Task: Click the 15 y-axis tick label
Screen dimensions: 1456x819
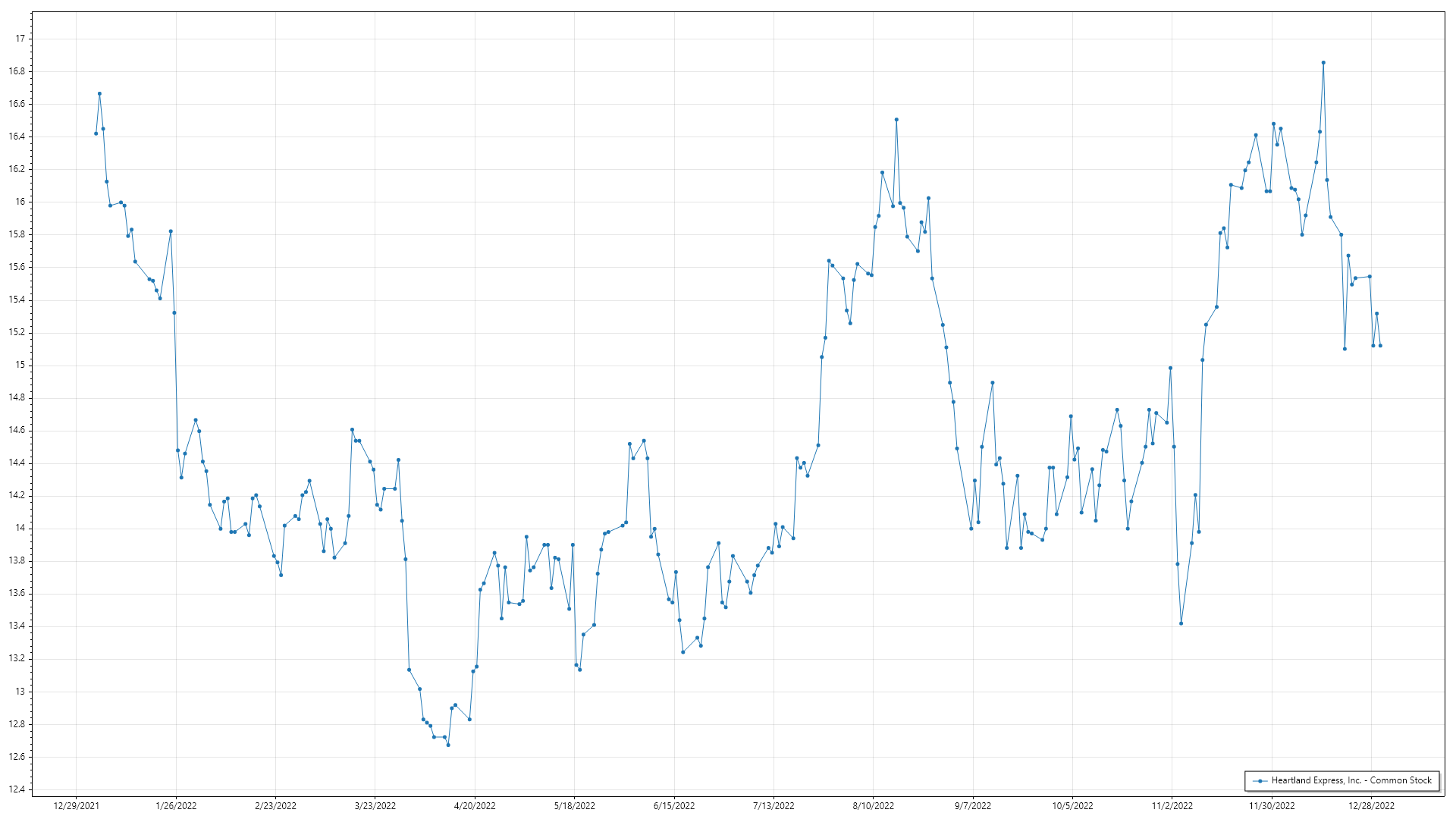Action: [20, 365]
